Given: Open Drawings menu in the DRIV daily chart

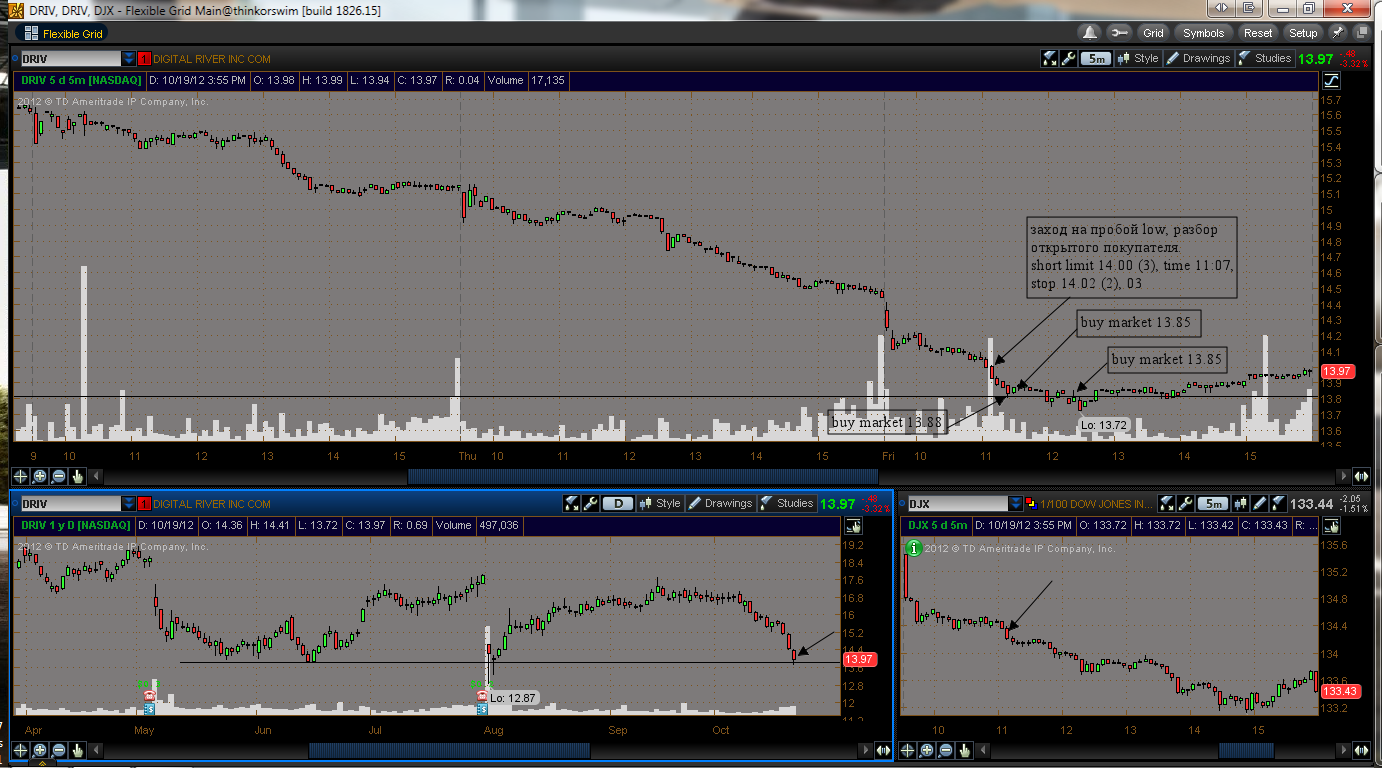Looking at the screenshot, I should coord(720,503).
